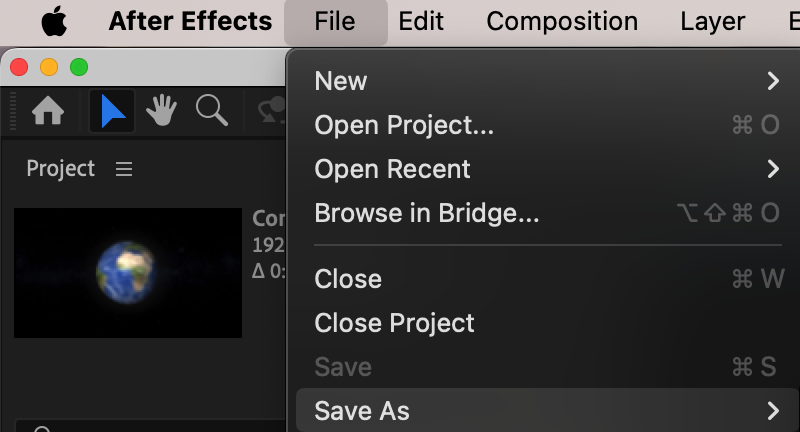This screenshot has height=432, width=800.
Task: Open the Layer menu
Action: 712,21
